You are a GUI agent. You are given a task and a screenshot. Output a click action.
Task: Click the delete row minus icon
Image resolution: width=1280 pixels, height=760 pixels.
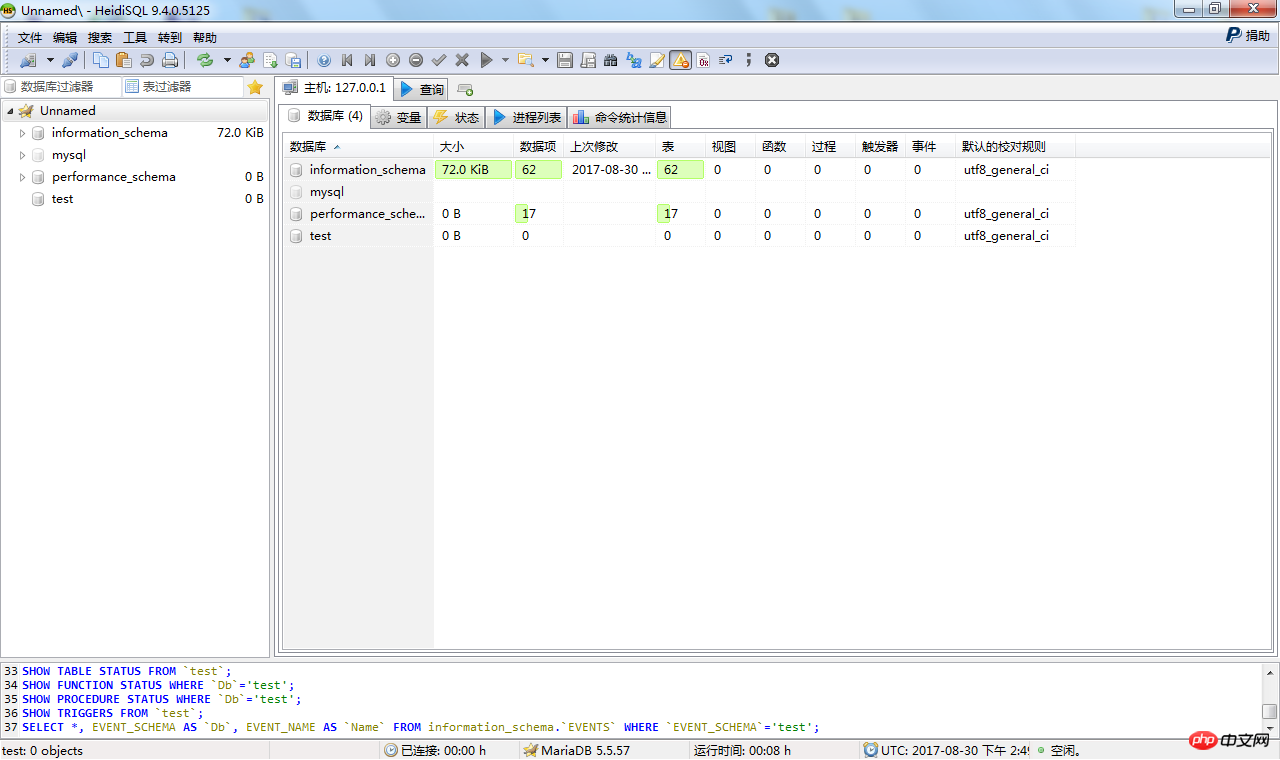tap(416, 60)
